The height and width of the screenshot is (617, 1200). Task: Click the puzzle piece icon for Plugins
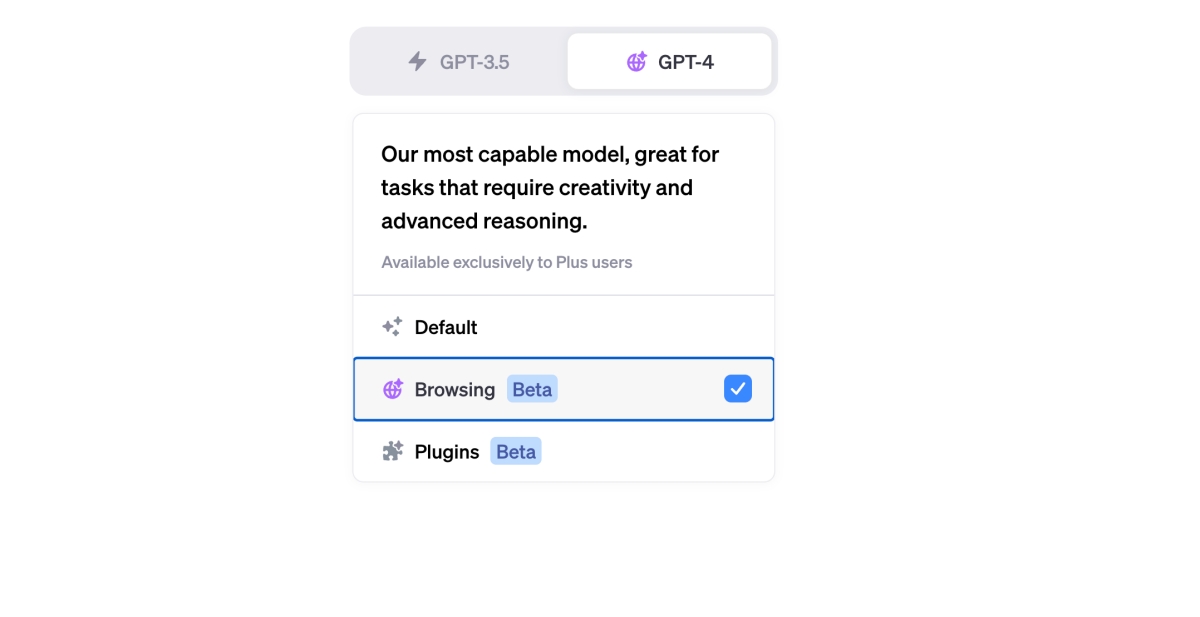click(x=393, y=452)
